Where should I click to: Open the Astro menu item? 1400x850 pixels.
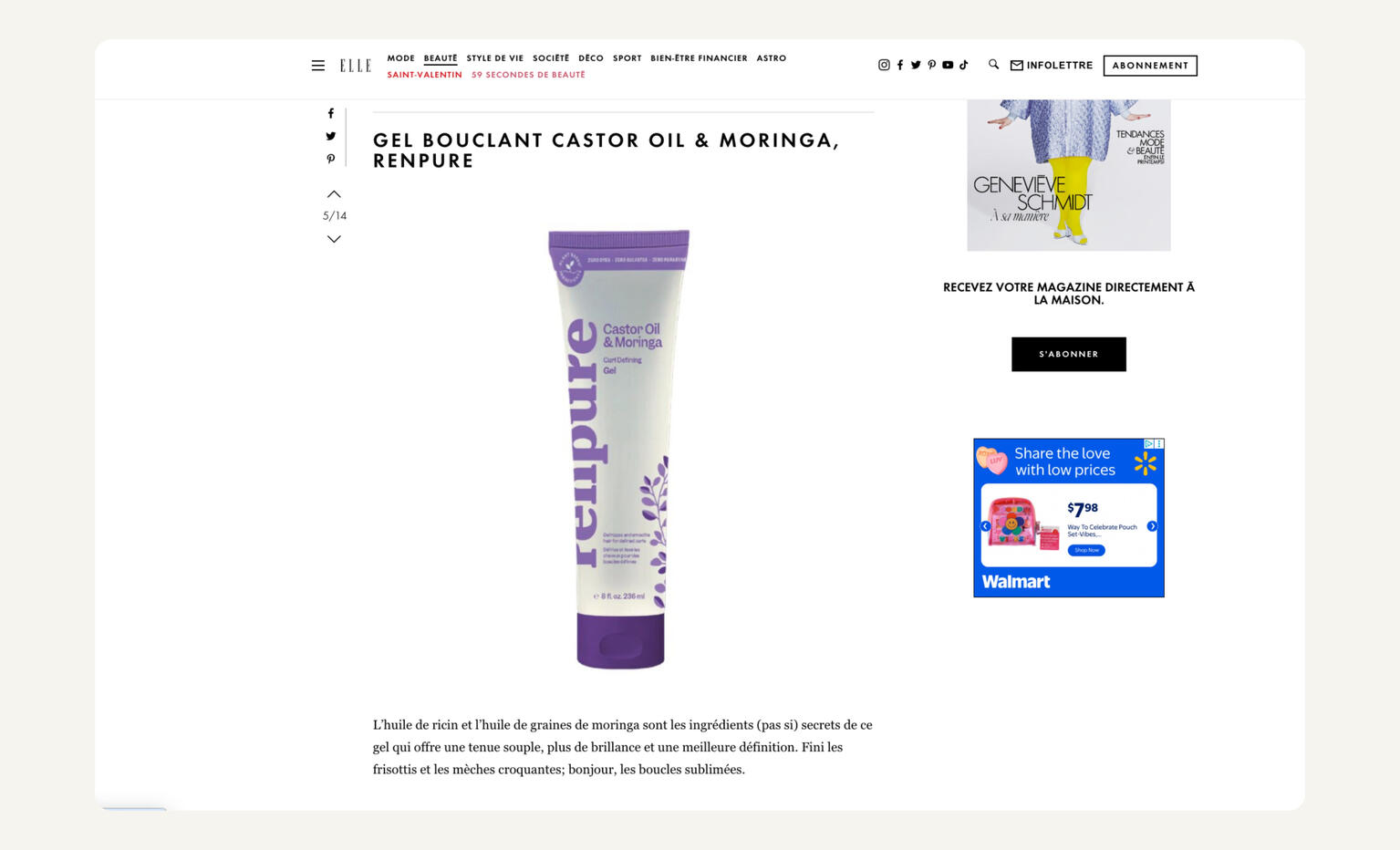[772, 58]
